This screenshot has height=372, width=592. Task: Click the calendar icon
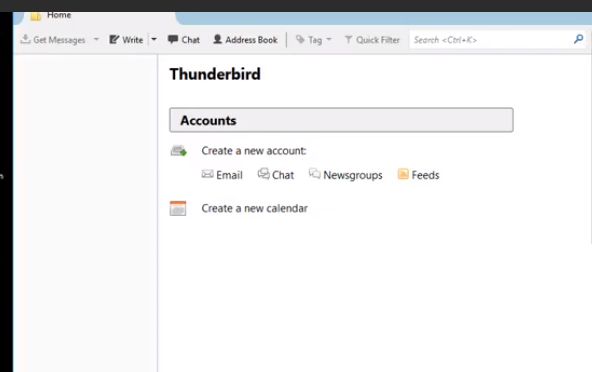point(178,208)
